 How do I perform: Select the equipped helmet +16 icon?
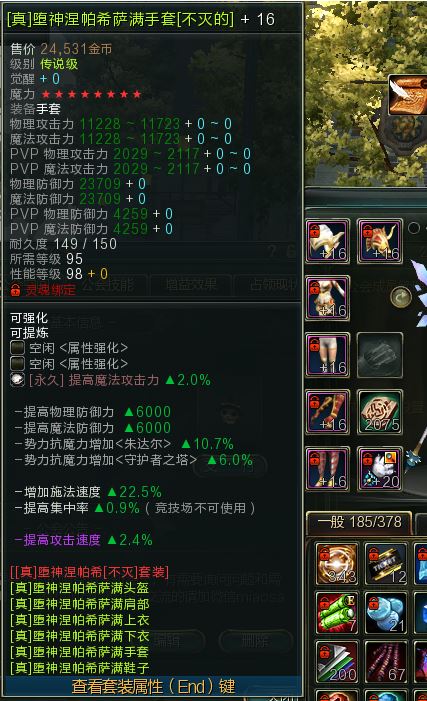[x=328, y=241]
